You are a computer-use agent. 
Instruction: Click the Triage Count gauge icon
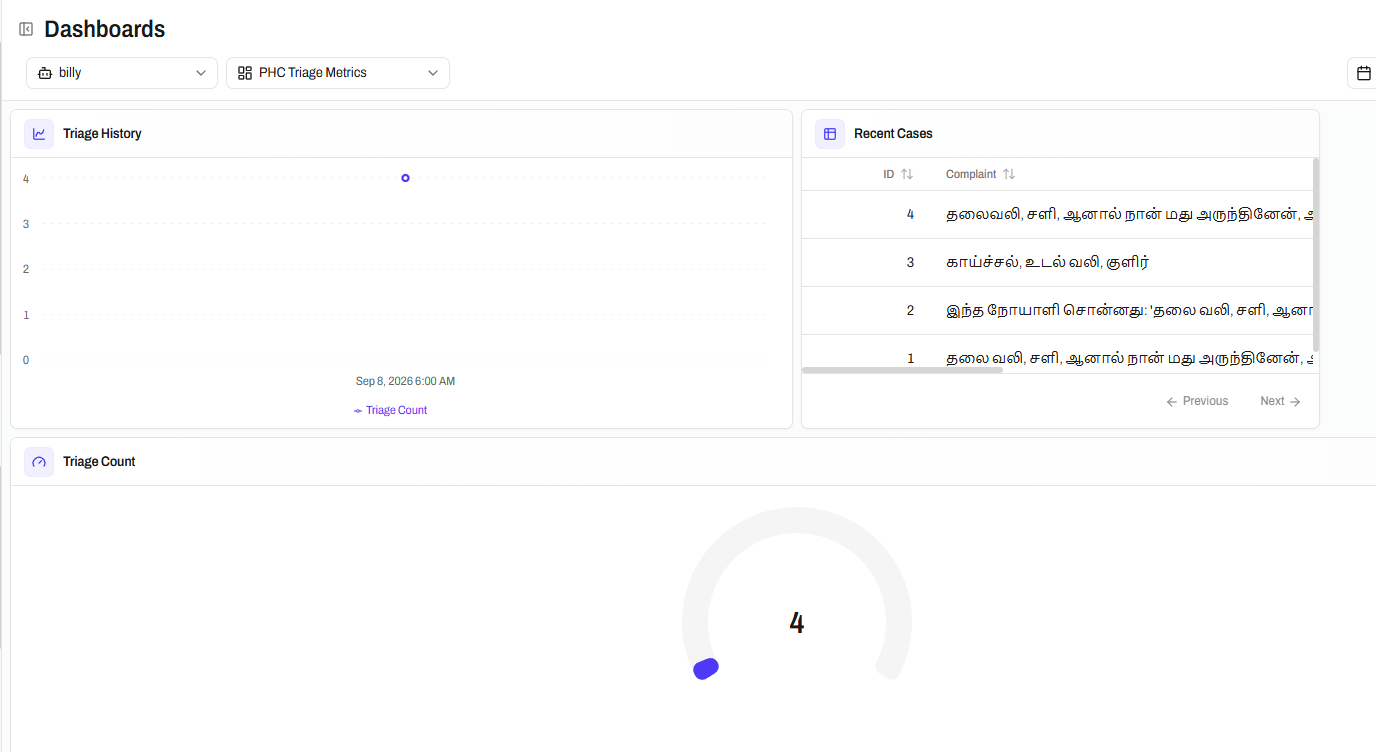(x=39, y=462)
